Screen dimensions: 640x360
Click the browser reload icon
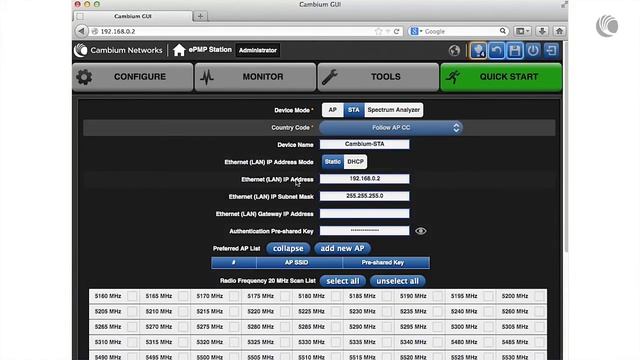tap(396, 31)
